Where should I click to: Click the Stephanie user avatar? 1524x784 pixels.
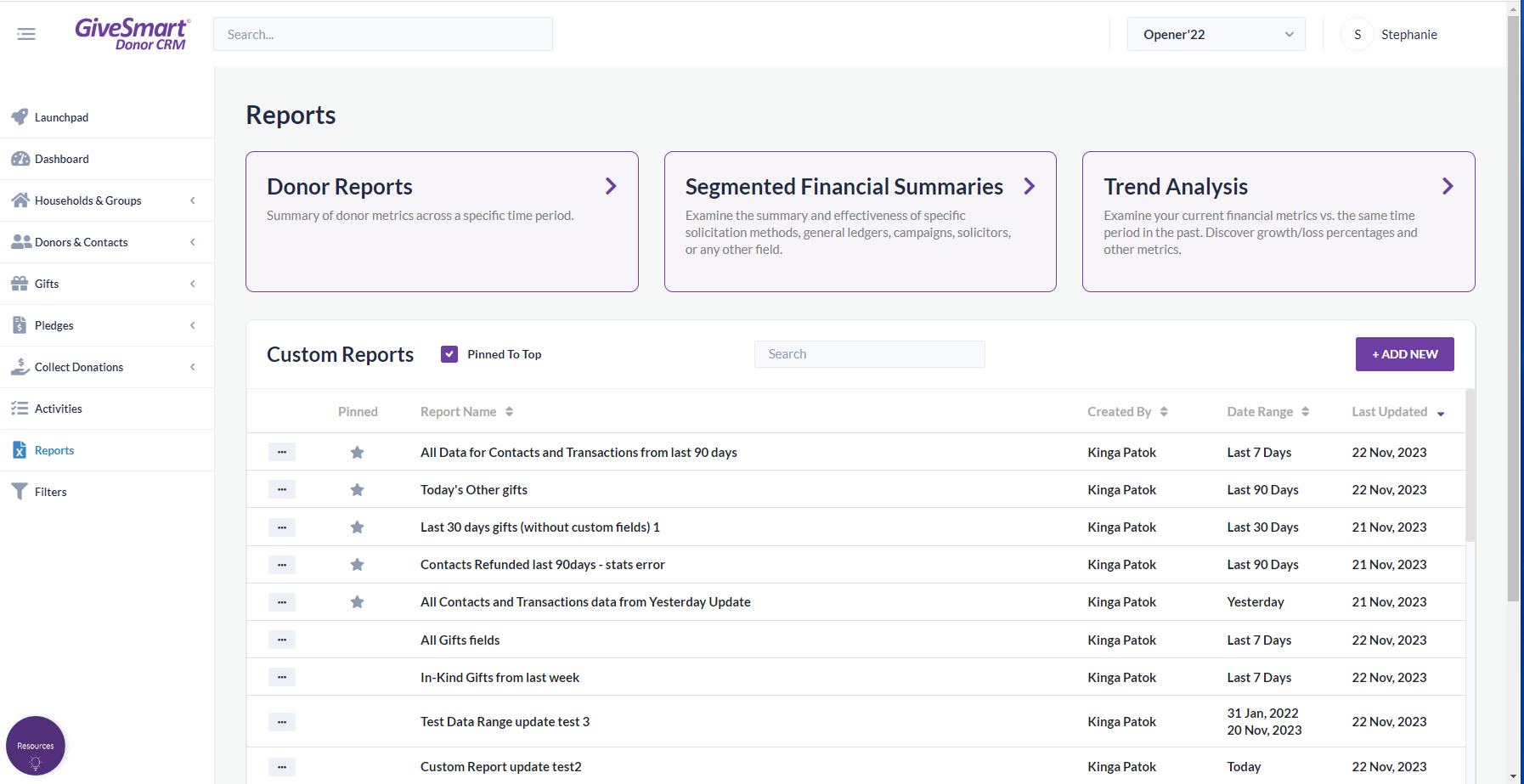click(x=1357, y=35)
